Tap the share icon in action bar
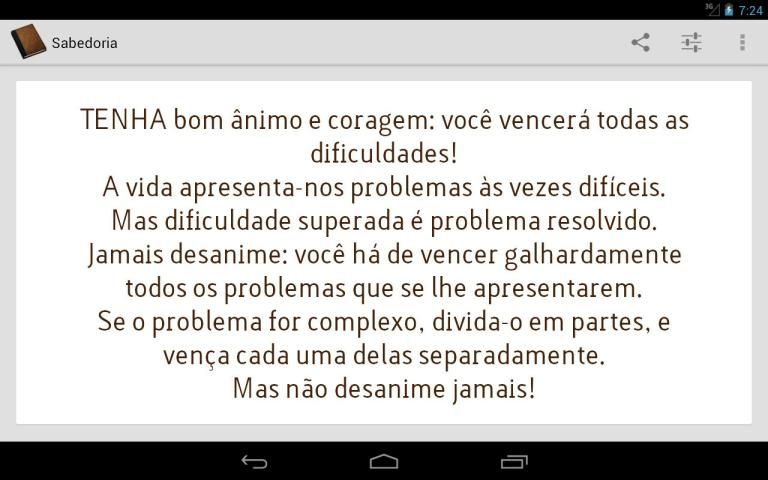 pyautogui.click(x=640, y=43)
